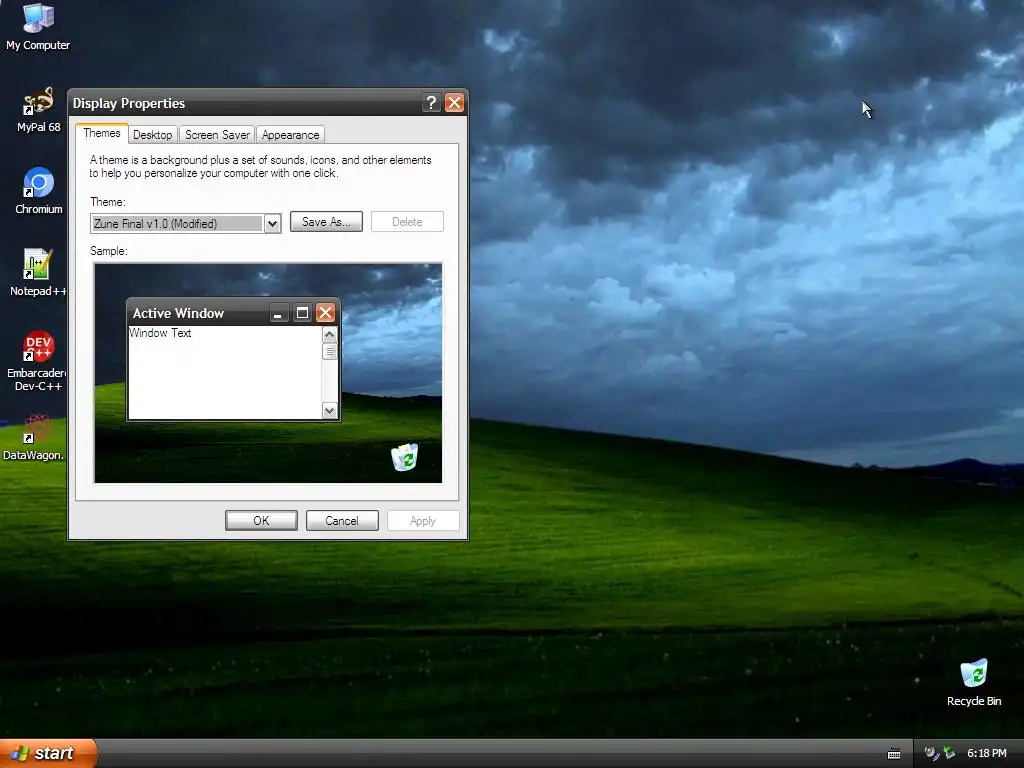Click the Window Text in the sample
The image size is (1024, 768).
coord(160,333)
